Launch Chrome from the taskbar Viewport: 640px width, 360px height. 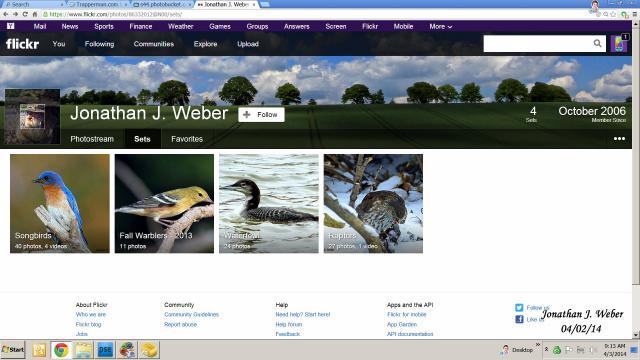[61, 350]
